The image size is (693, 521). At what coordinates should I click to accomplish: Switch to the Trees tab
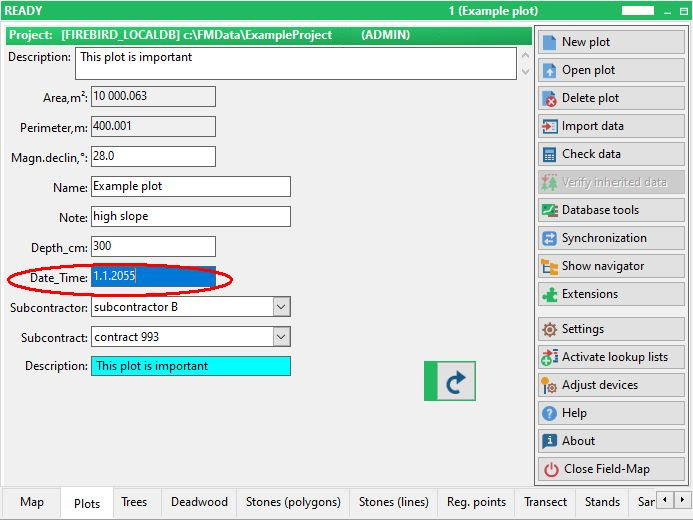(134, 502)
